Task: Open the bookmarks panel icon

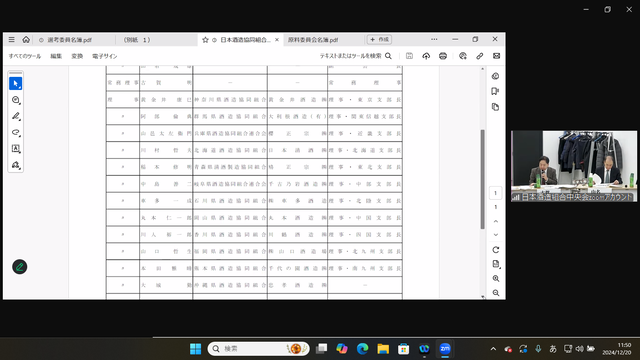Action: [496, 91]
